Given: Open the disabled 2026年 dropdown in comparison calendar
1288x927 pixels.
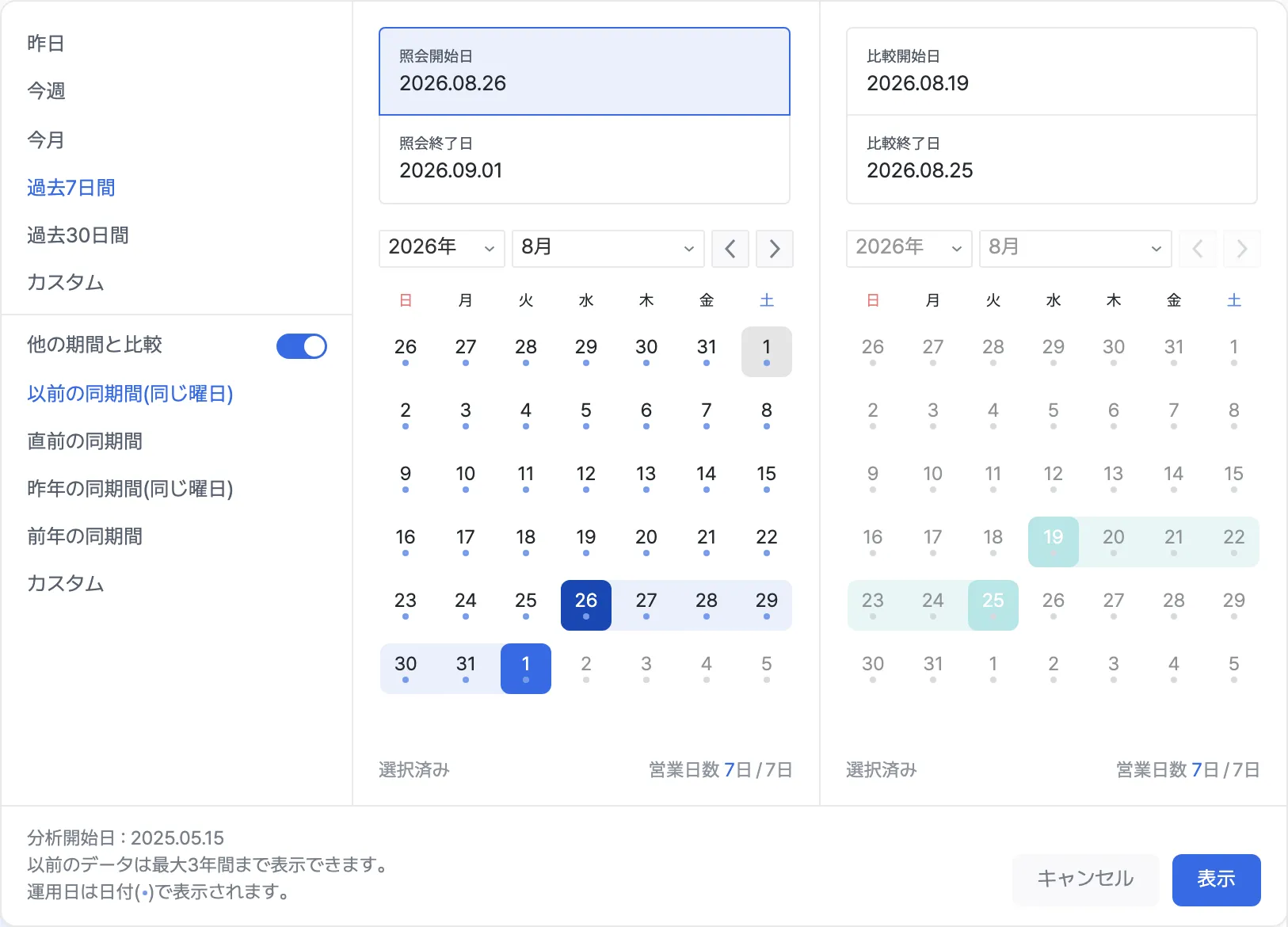Looking at the screenshot, I should click(x=909, y=249).
